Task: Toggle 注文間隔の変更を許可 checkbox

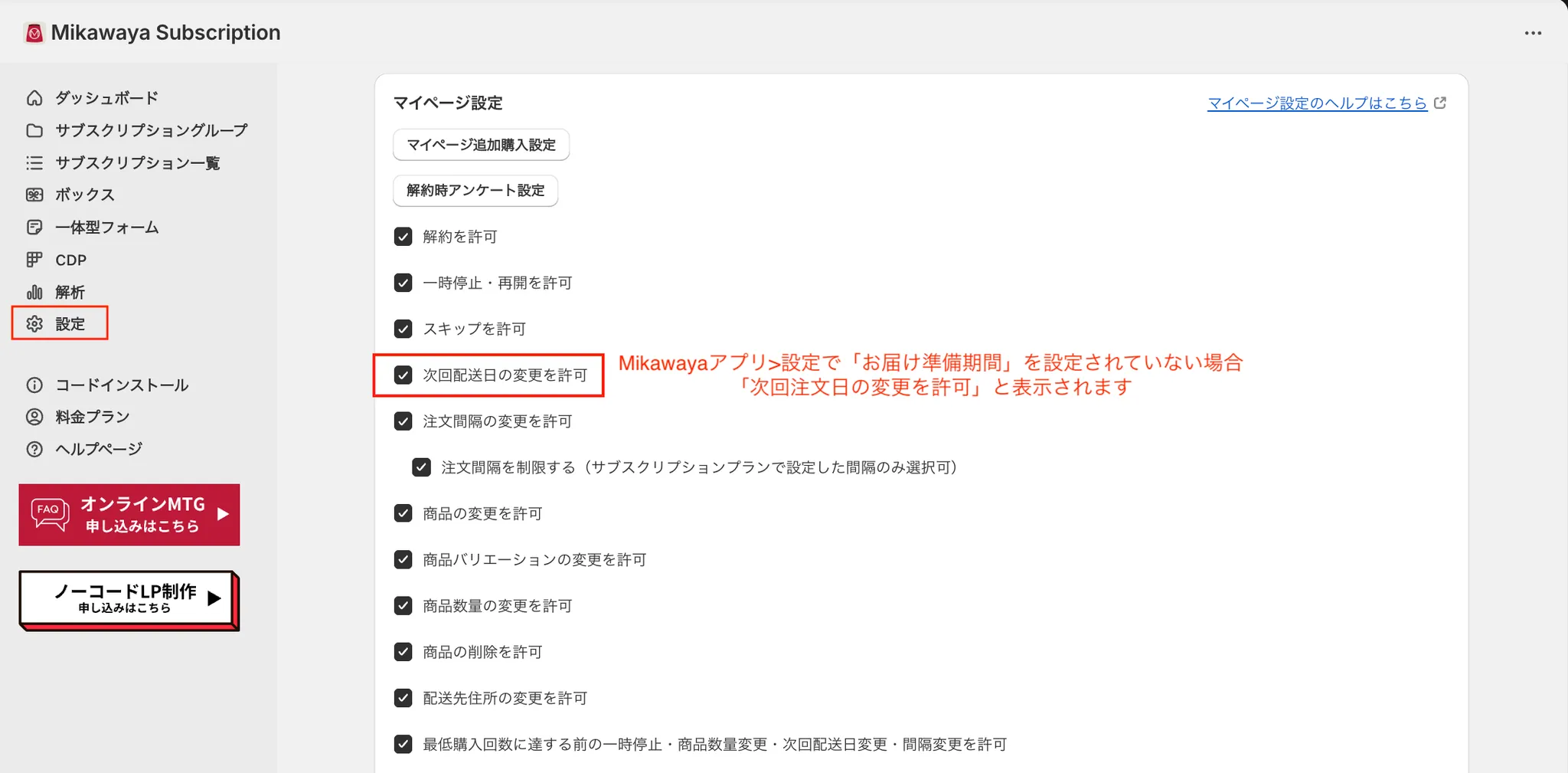Action: click(403, 421)
